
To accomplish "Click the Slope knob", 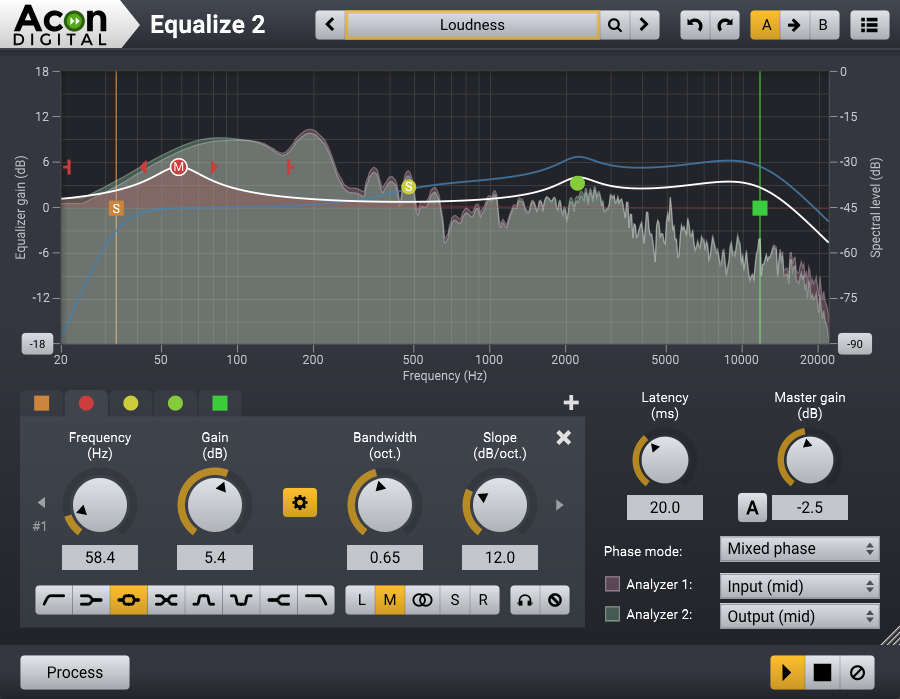I will click(x=499, y=504).
